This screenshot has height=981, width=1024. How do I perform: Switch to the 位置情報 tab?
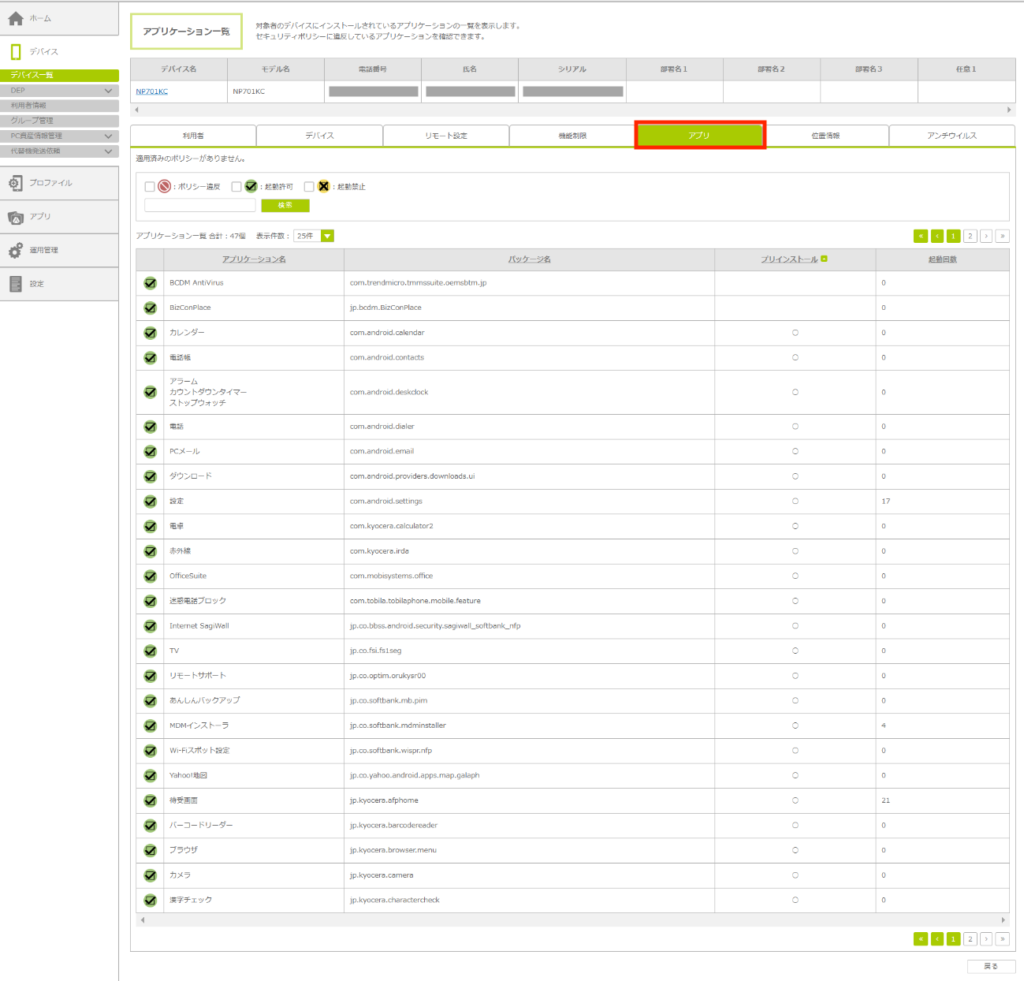click(x=825, y=135)
